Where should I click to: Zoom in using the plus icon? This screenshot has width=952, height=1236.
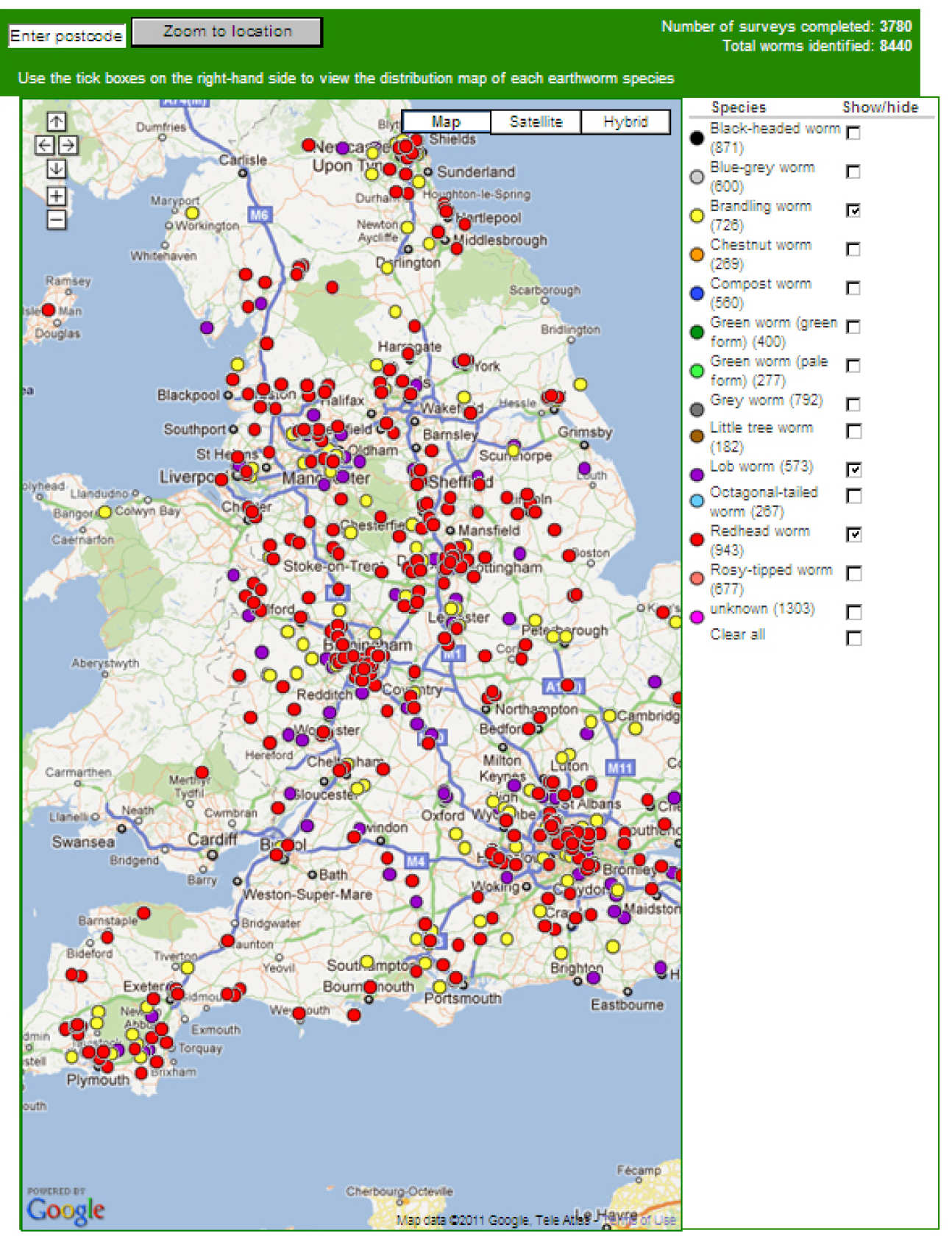pyautogui.click(x=56, y=196)
